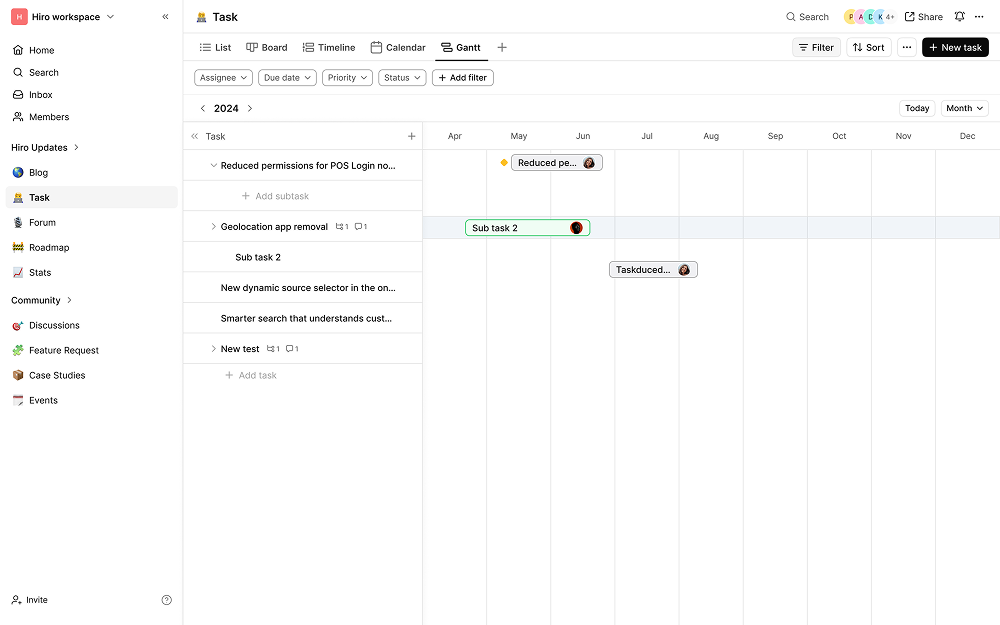Switch to the Timeline view tab

[328, 47]
